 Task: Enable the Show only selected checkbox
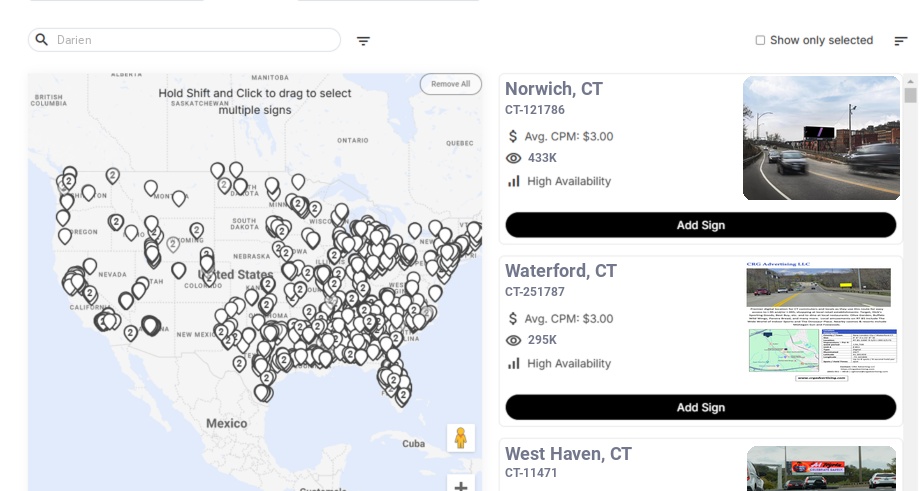pyautogui.click(x=760, y=41)
